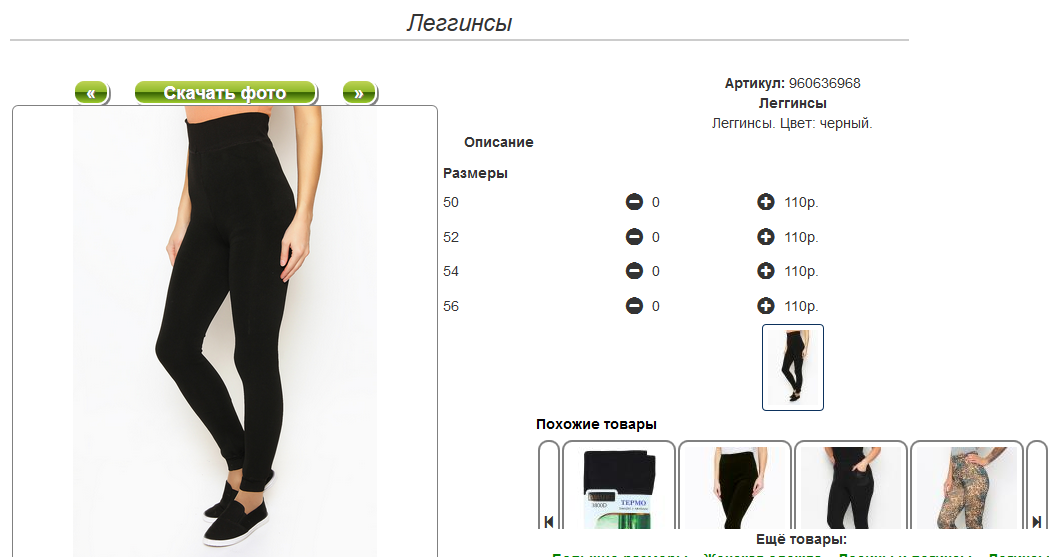
Task: Increase quantity for size 52
Action: point(765,237)
